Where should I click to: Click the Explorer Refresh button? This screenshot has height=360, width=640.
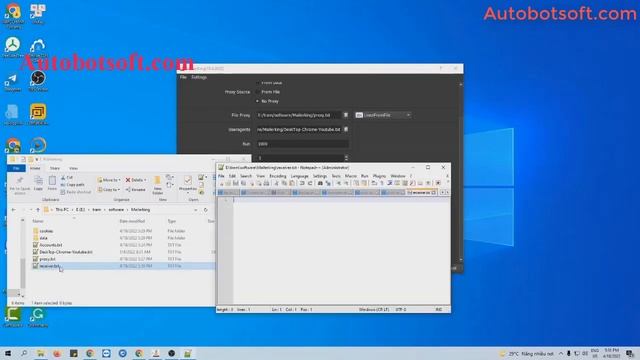[206, 210]
